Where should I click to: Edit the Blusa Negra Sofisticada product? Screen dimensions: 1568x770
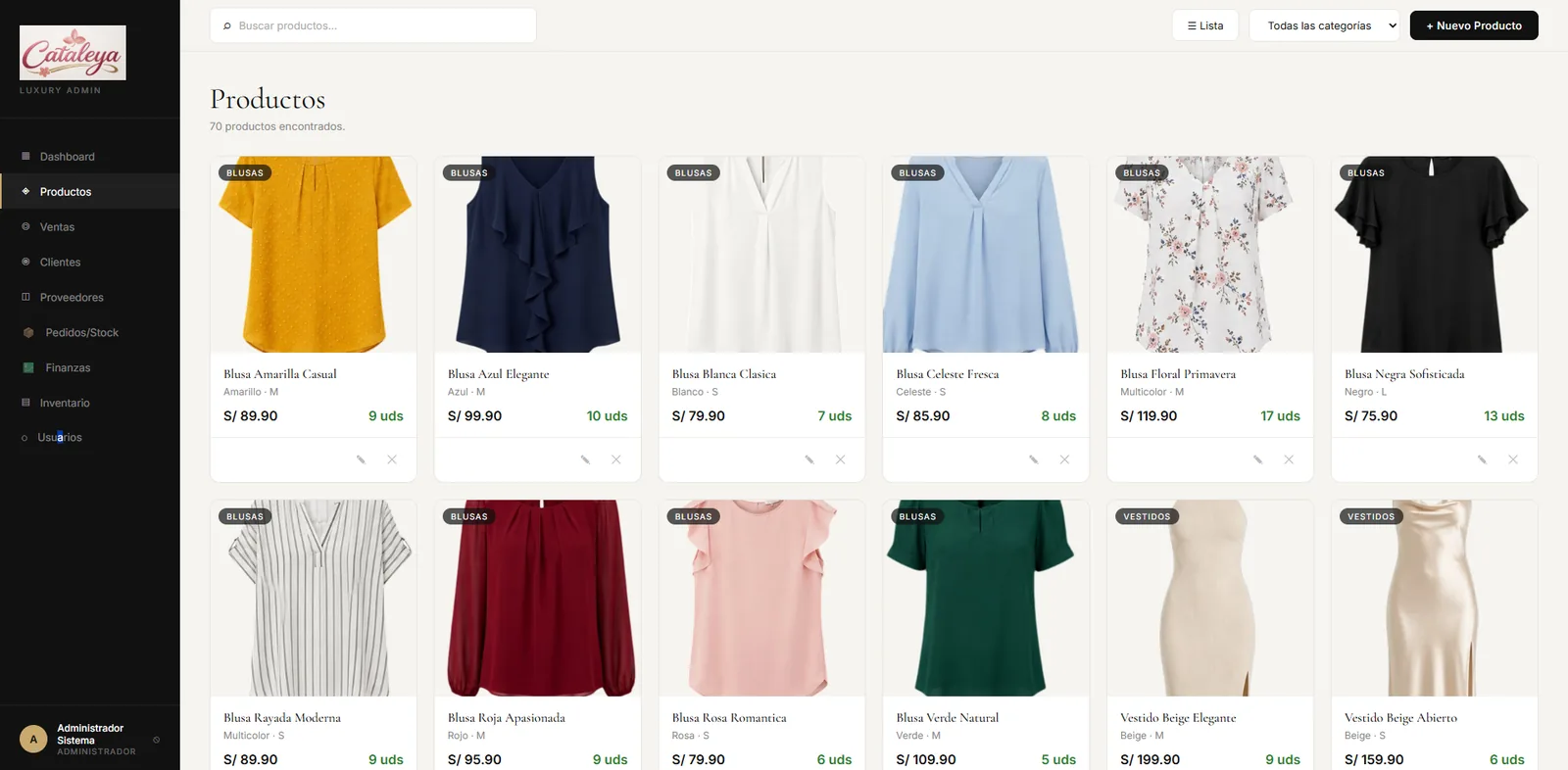1482,459
